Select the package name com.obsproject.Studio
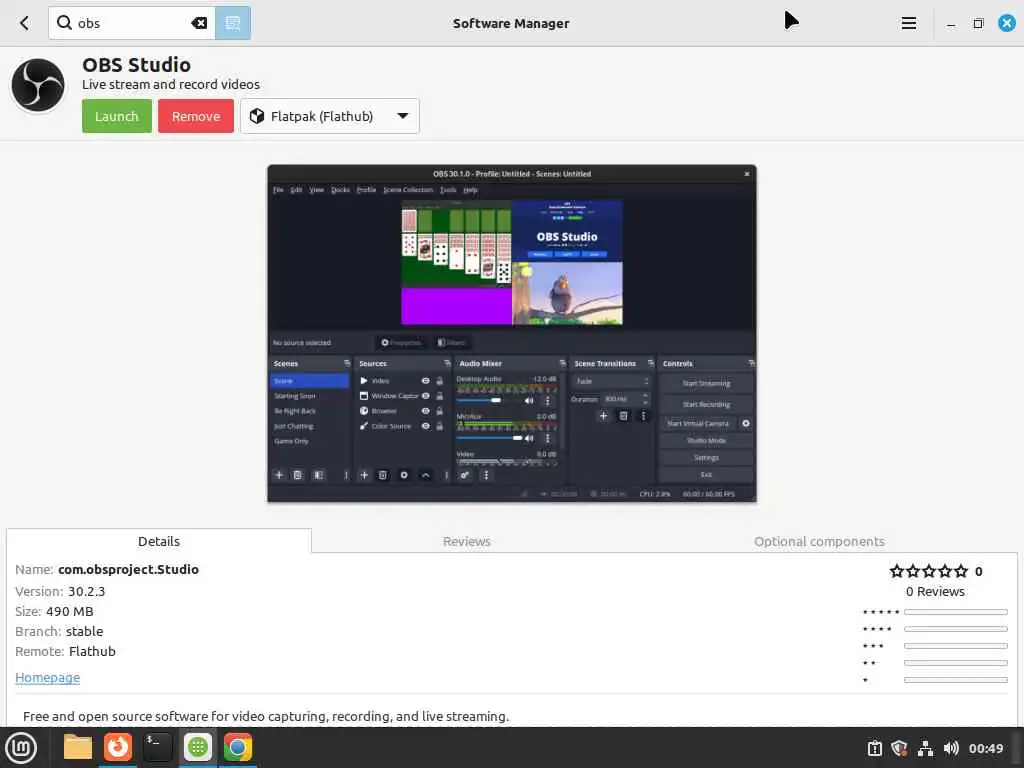Viewport: 1024px width, 768px height. tap(128, 569)
